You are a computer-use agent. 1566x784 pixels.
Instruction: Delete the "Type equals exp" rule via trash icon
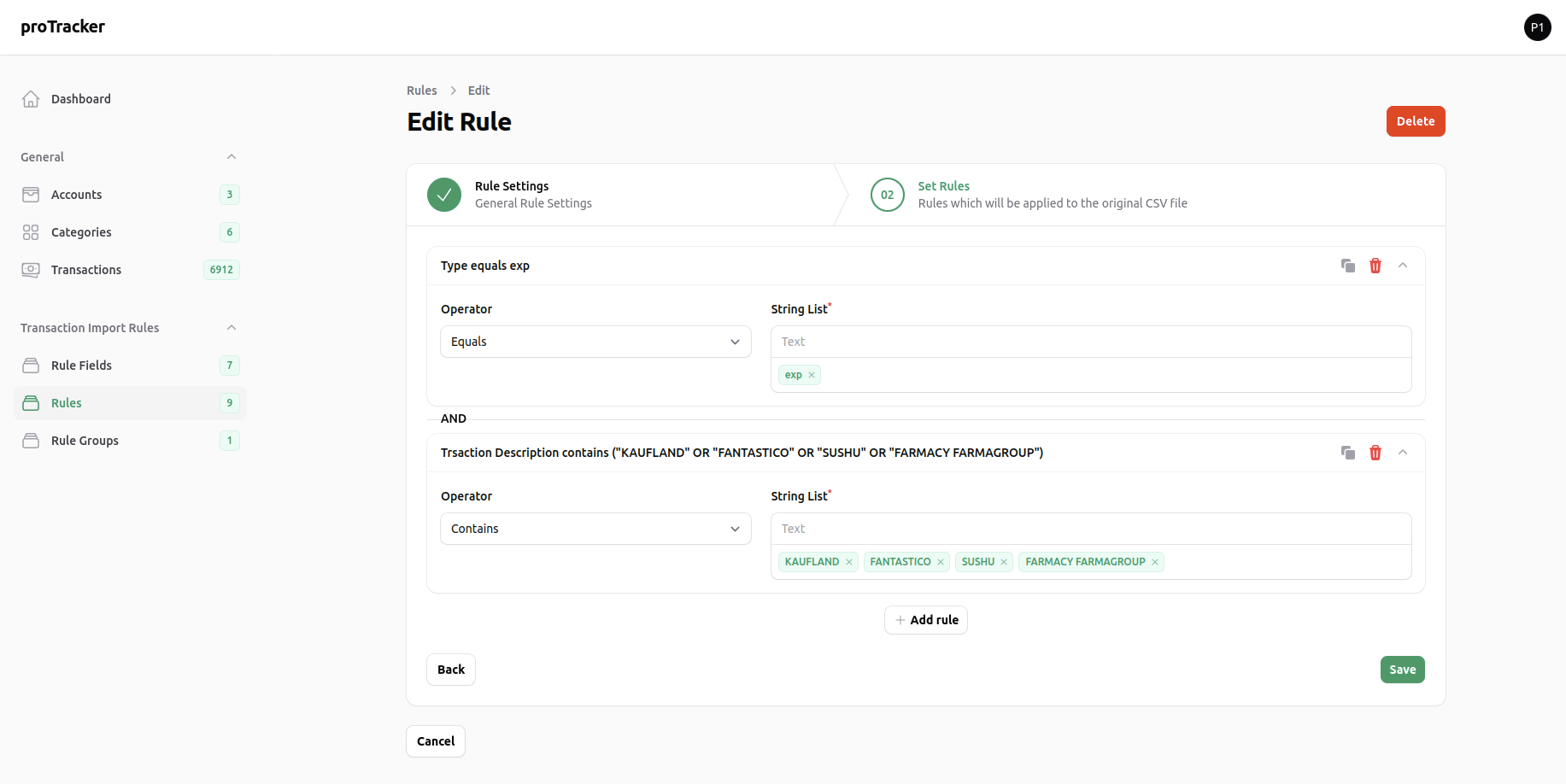[1375, 266]
